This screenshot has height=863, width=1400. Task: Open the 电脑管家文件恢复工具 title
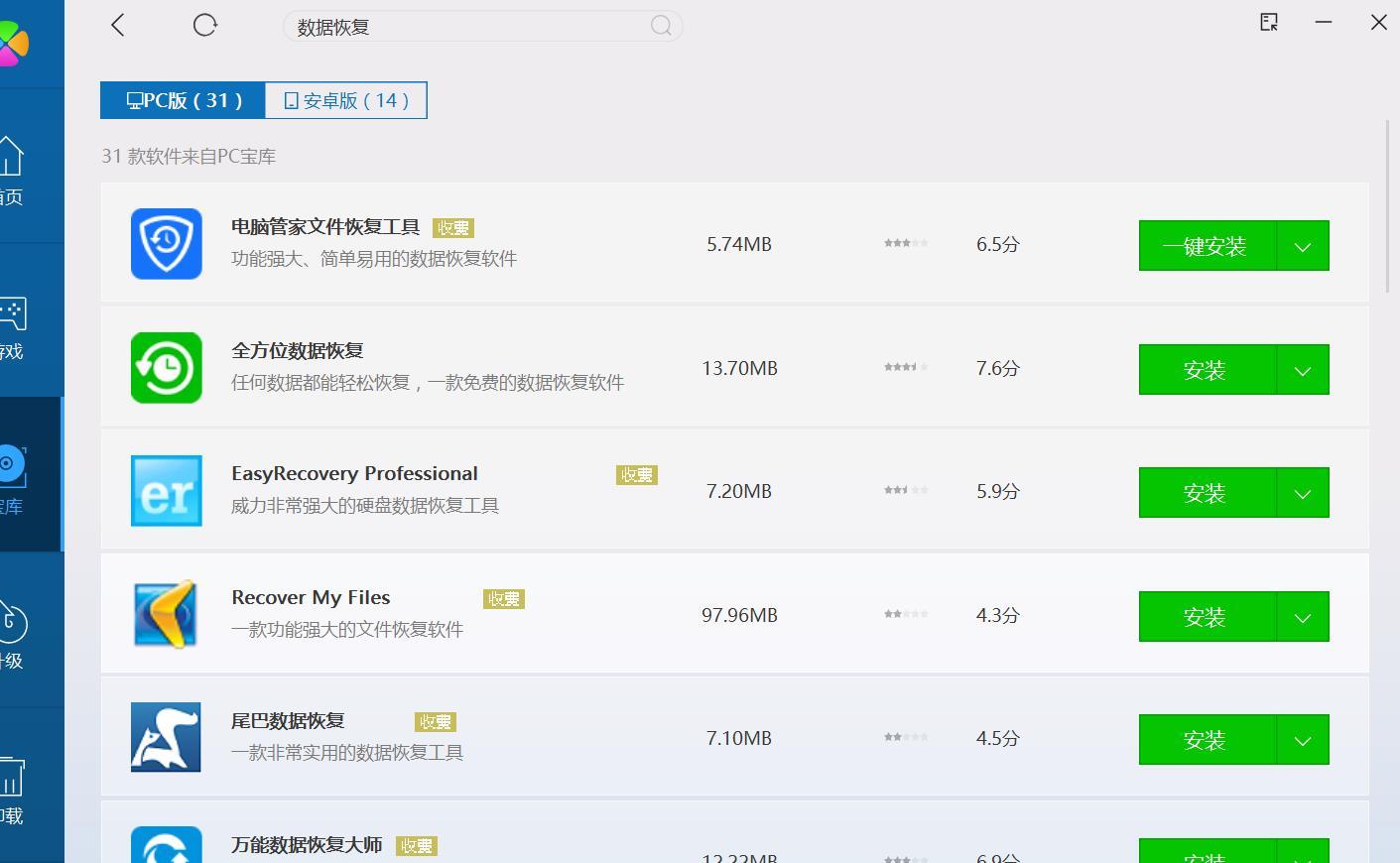pyautogui.click(x=325, y=227)
